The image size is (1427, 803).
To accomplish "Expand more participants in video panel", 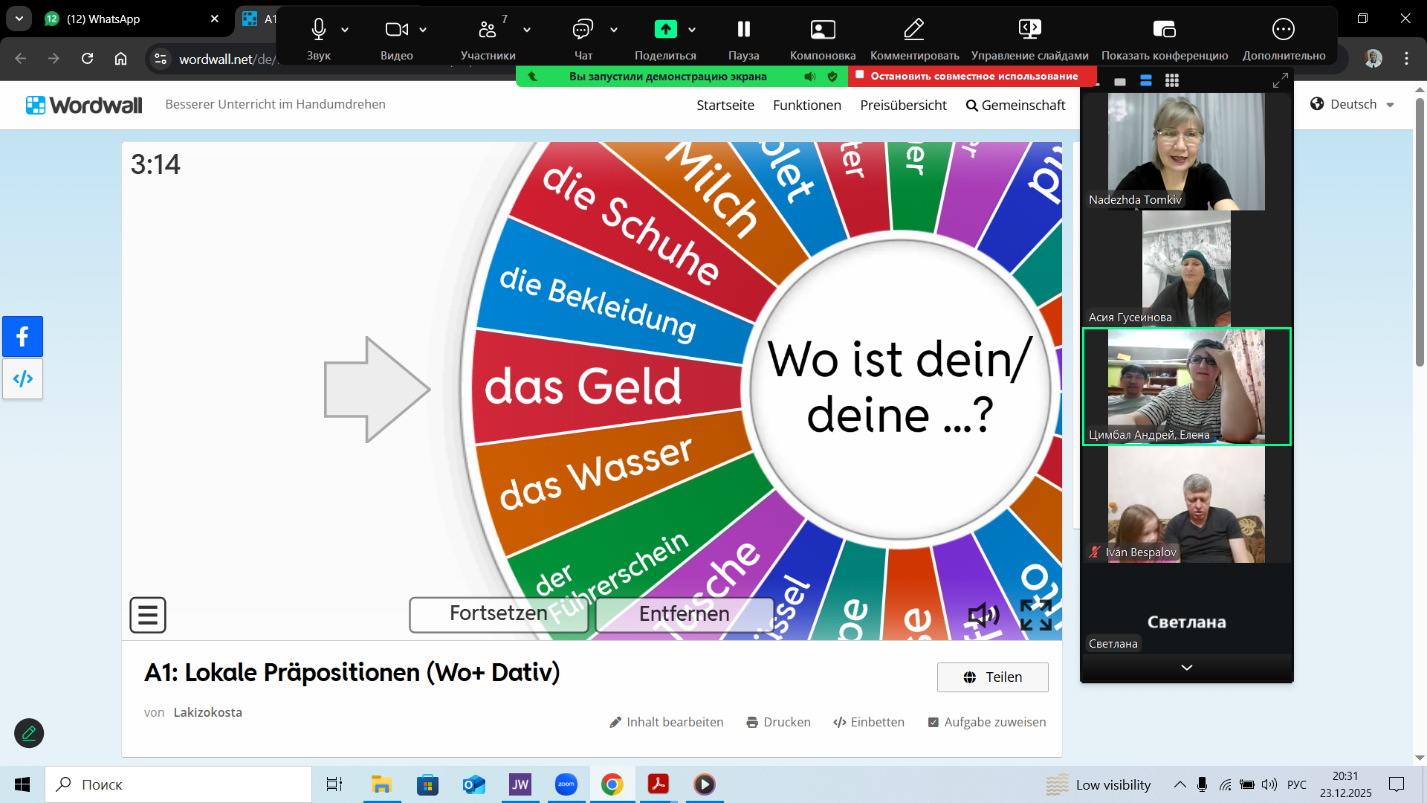I will click(x=1187, y=668).
